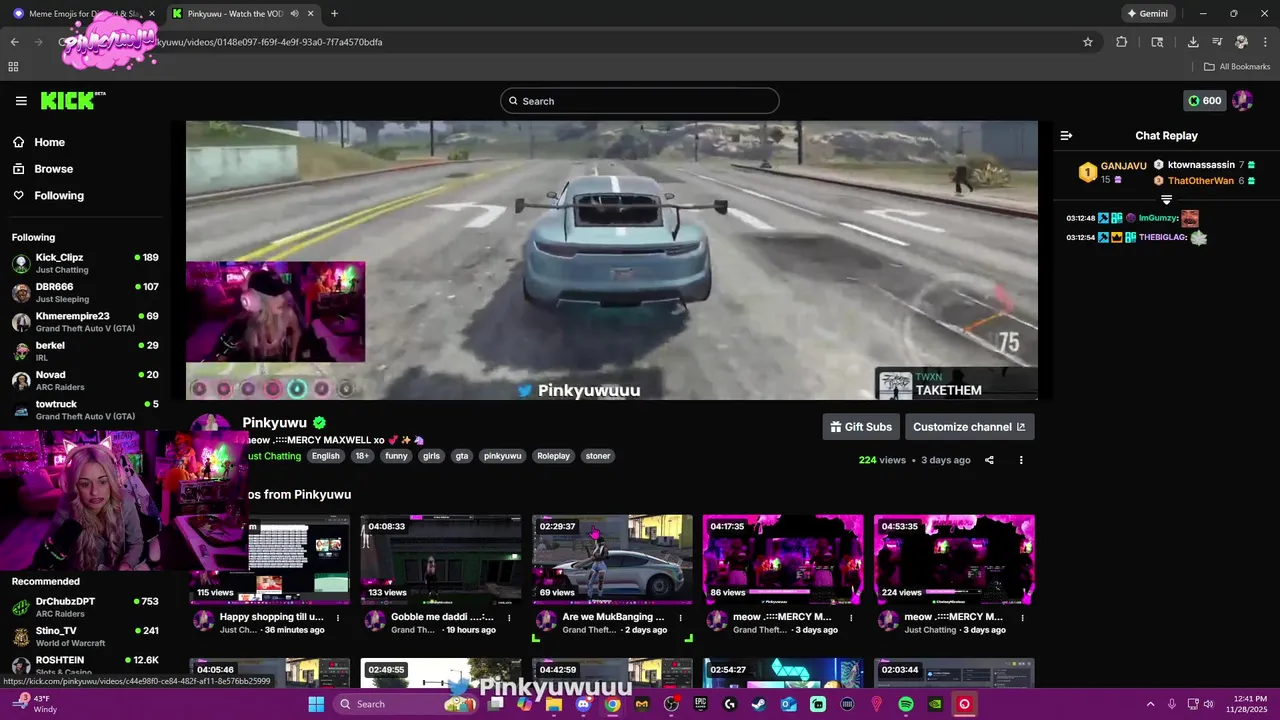Open Discord from taskbar
The height and width of the screenshot is (720, 1280).
click(583, 704)
